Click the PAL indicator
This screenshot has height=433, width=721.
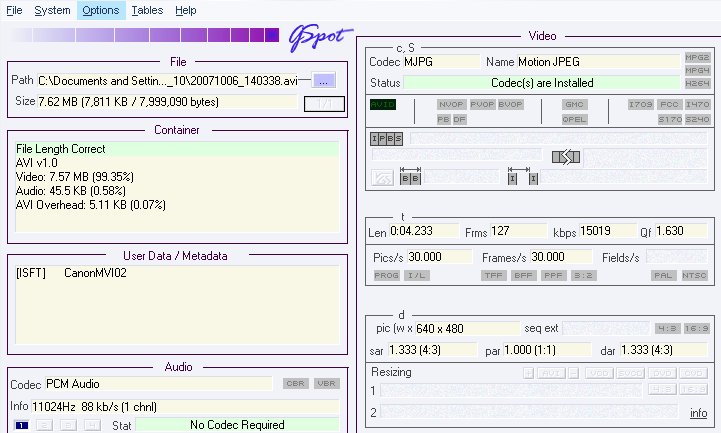click(x=663, y=275)
